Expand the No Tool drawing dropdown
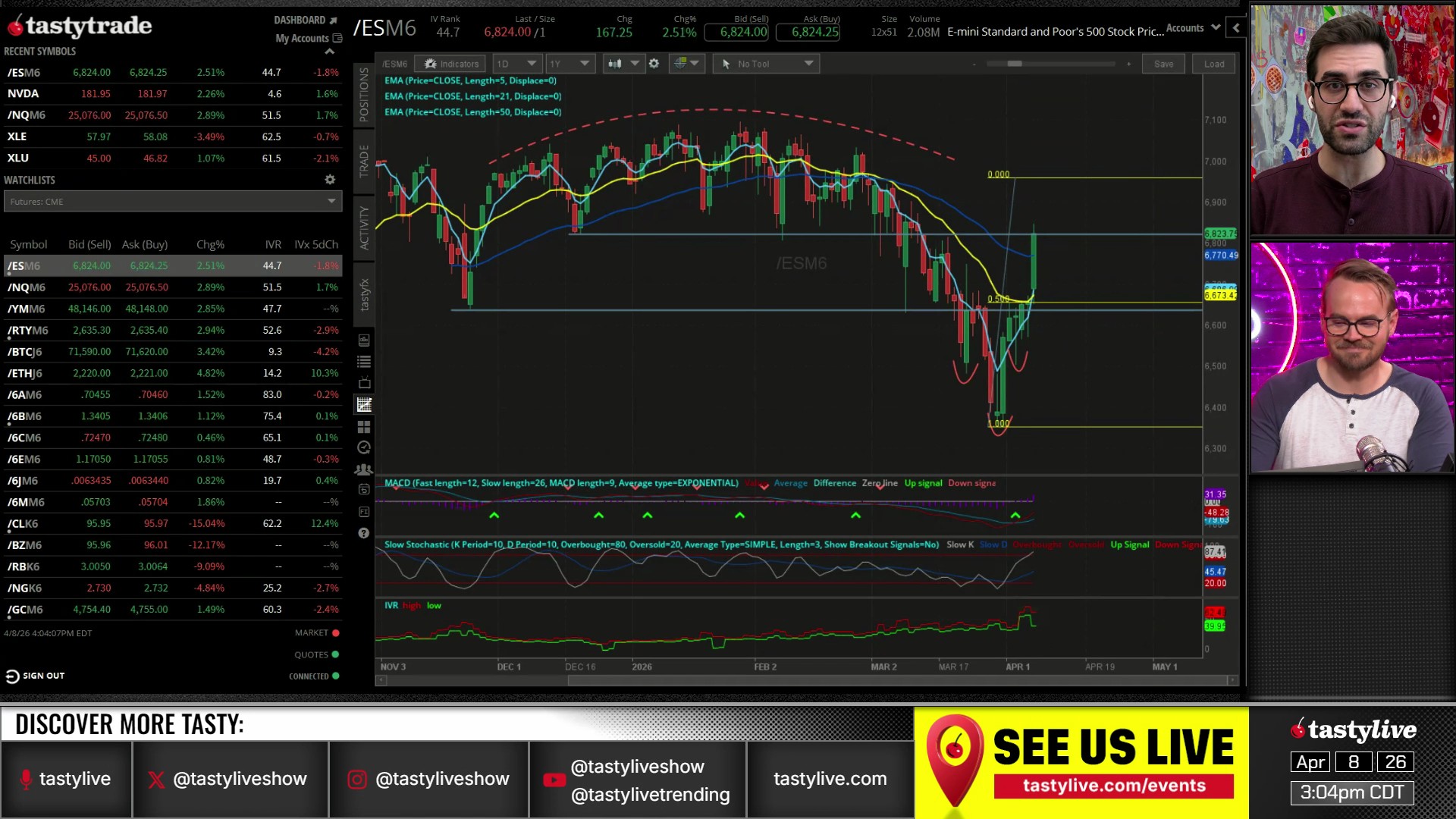The height and width of the screenshot is (819, 1456). coord(766,64)
